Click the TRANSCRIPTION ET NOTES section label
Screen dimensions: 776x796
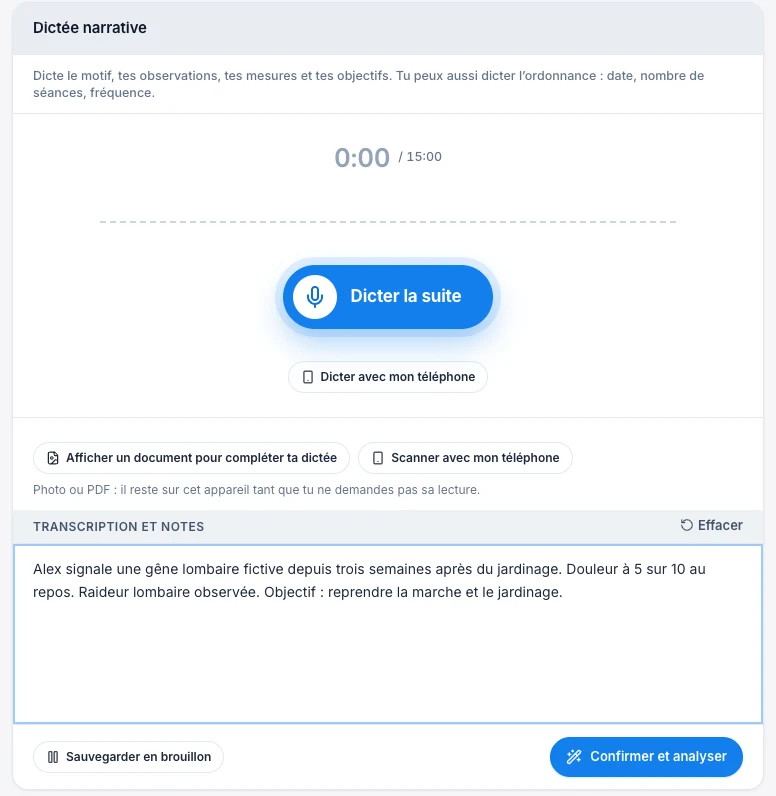119,526
